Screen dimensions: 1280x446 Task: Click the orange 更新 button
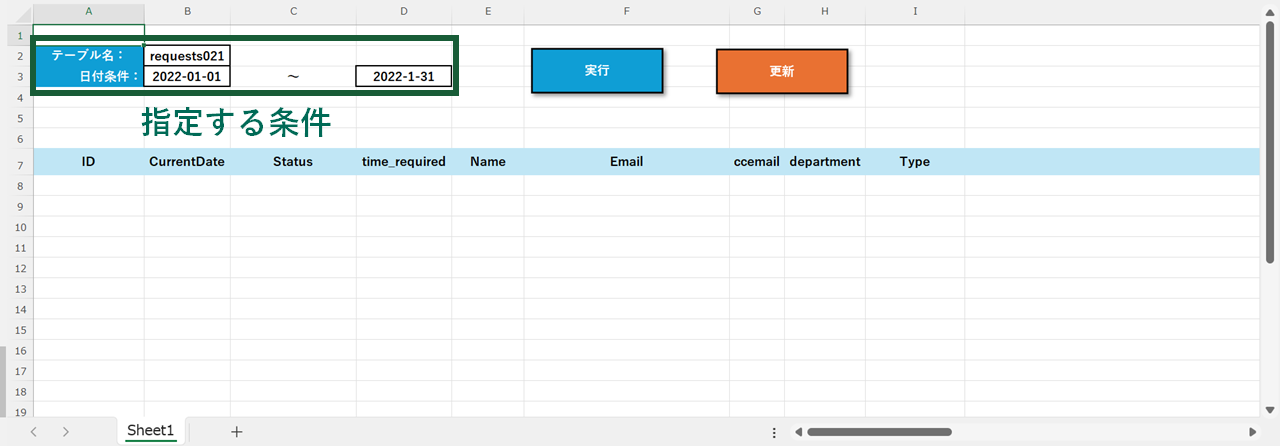782,72
